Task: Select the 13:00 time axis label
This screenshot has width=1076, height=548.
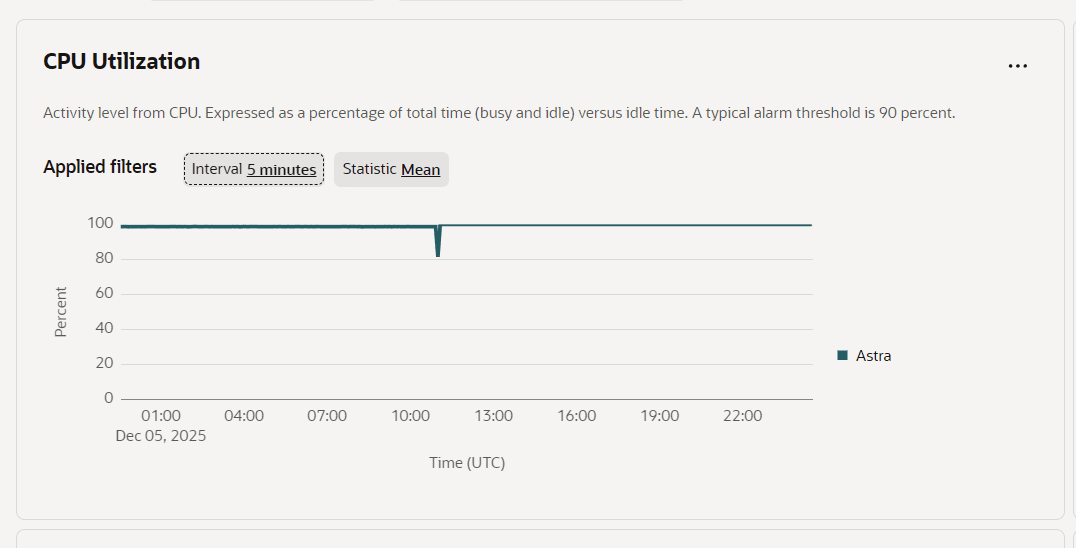Action: [x=493, y=416]
